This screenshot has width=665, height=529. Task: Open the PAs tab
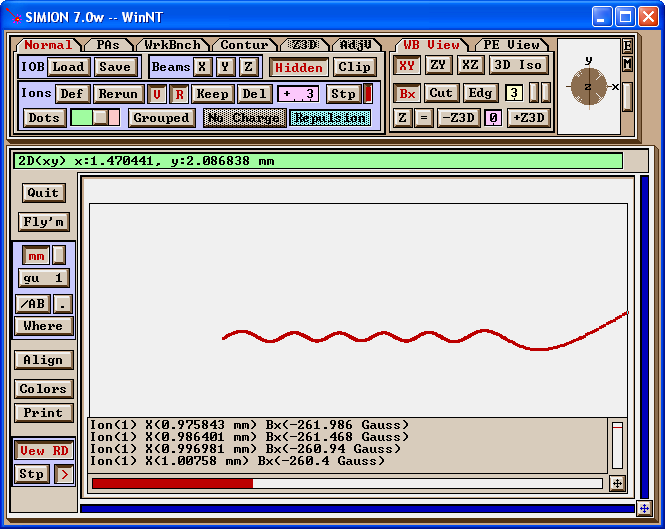[x=108, y=45]
